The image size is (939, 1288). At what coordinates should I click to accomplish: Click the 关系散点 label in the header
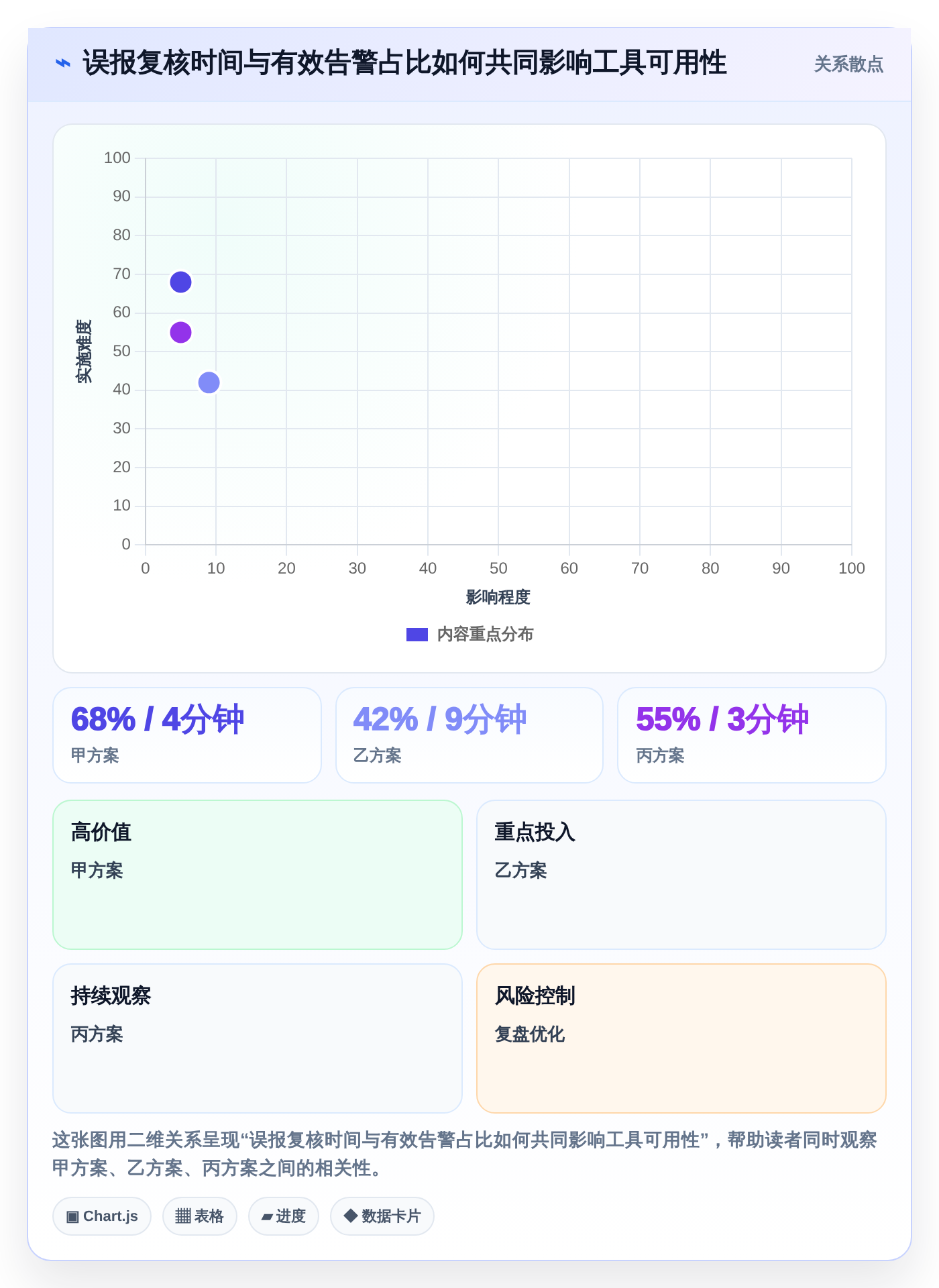click(x=848, y=64)
